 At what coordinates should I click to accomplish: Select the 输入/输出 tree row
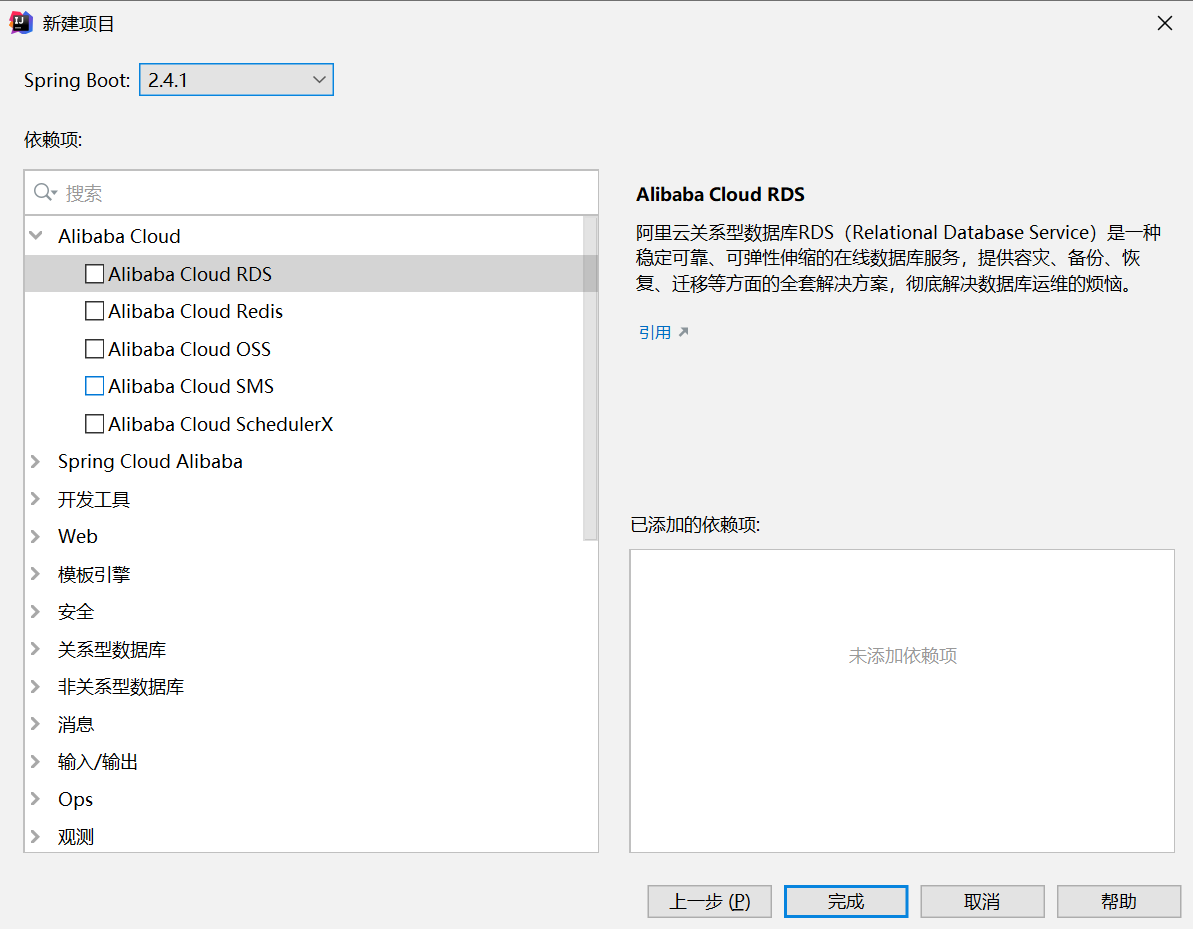tap(311, 762)
